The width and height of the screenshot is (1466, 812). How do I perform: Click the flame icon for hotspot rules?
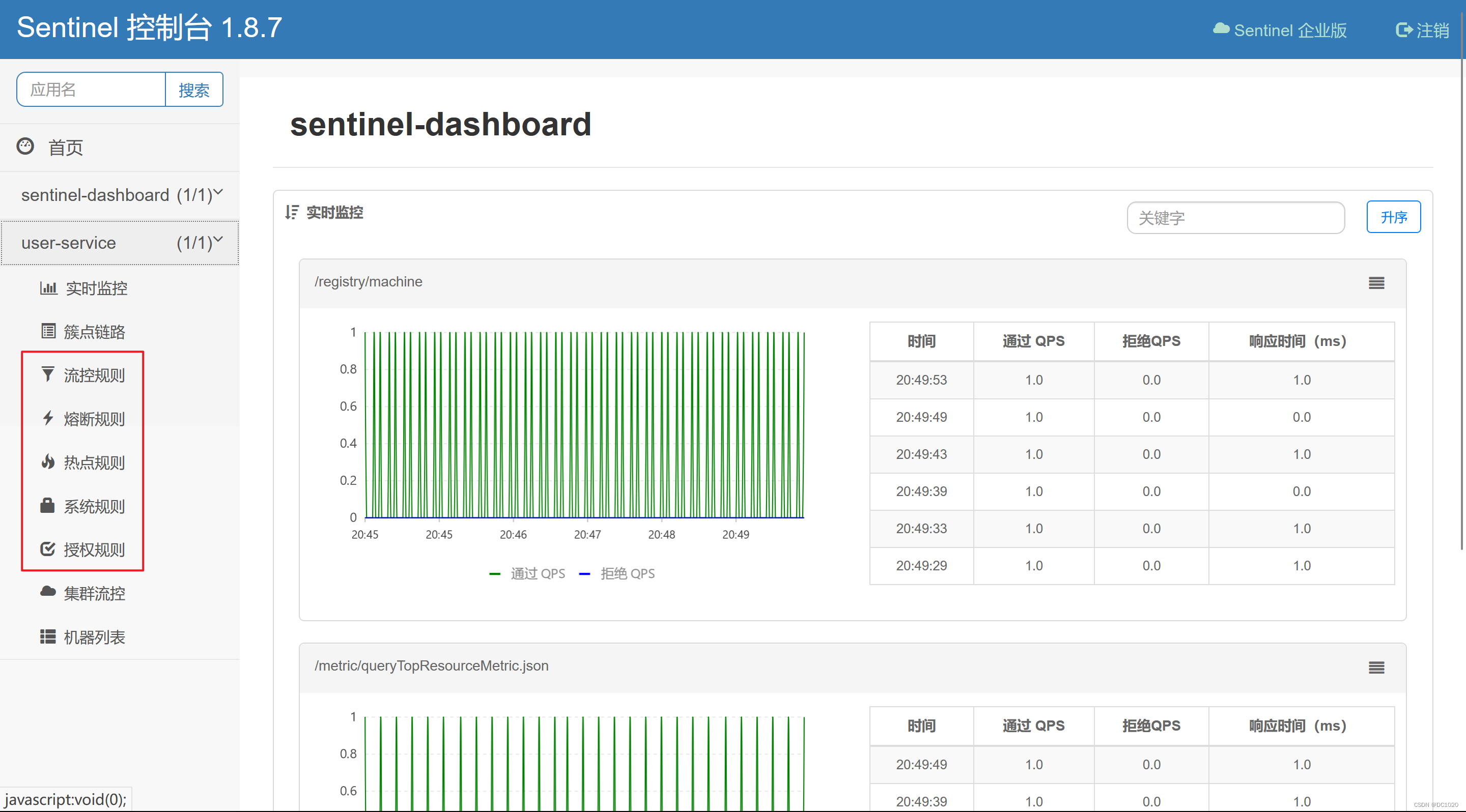(x=48, y=461)
